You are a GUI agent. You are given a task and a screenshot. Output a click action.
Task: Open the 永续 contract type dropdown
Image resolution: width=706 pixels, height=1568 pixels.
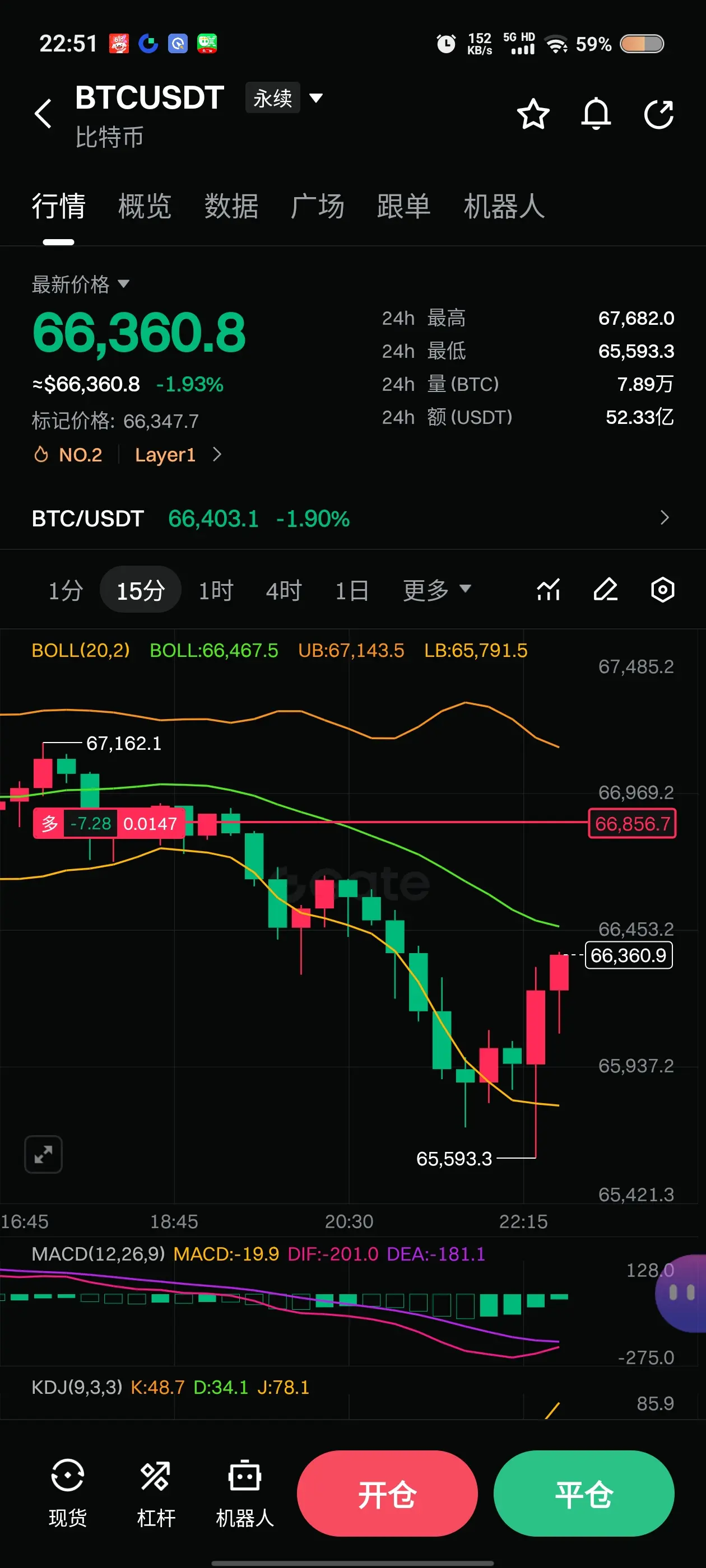284,97
